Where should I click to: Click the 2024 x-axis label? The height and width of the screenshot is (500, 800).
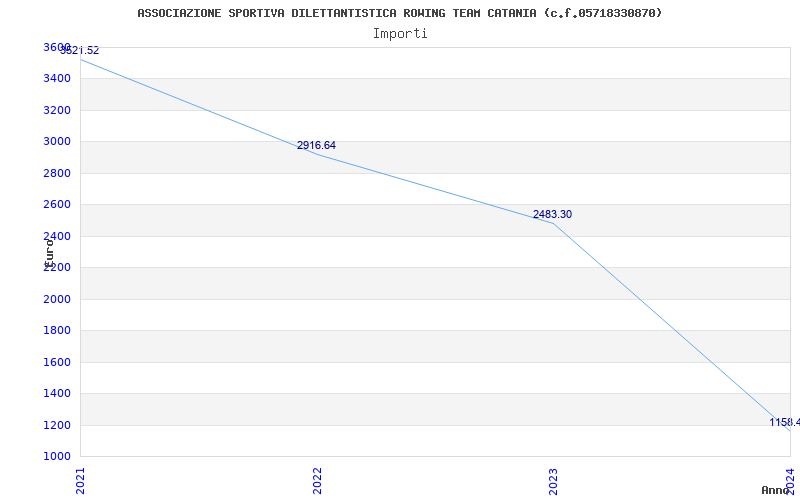790,481
